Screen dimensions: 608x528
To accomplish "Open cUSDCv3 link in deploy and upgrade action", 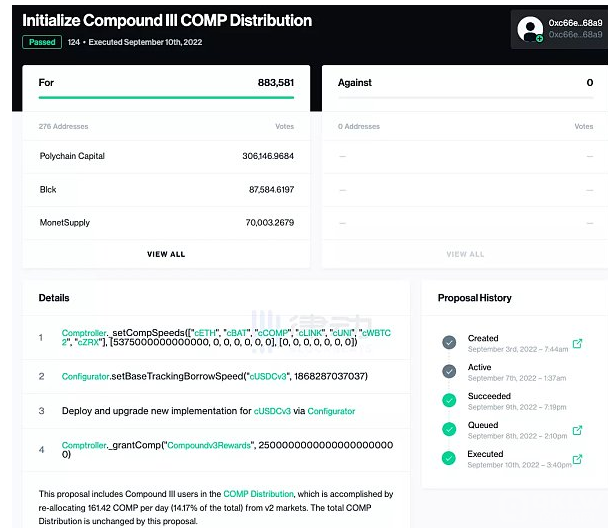I will point(272,411).
